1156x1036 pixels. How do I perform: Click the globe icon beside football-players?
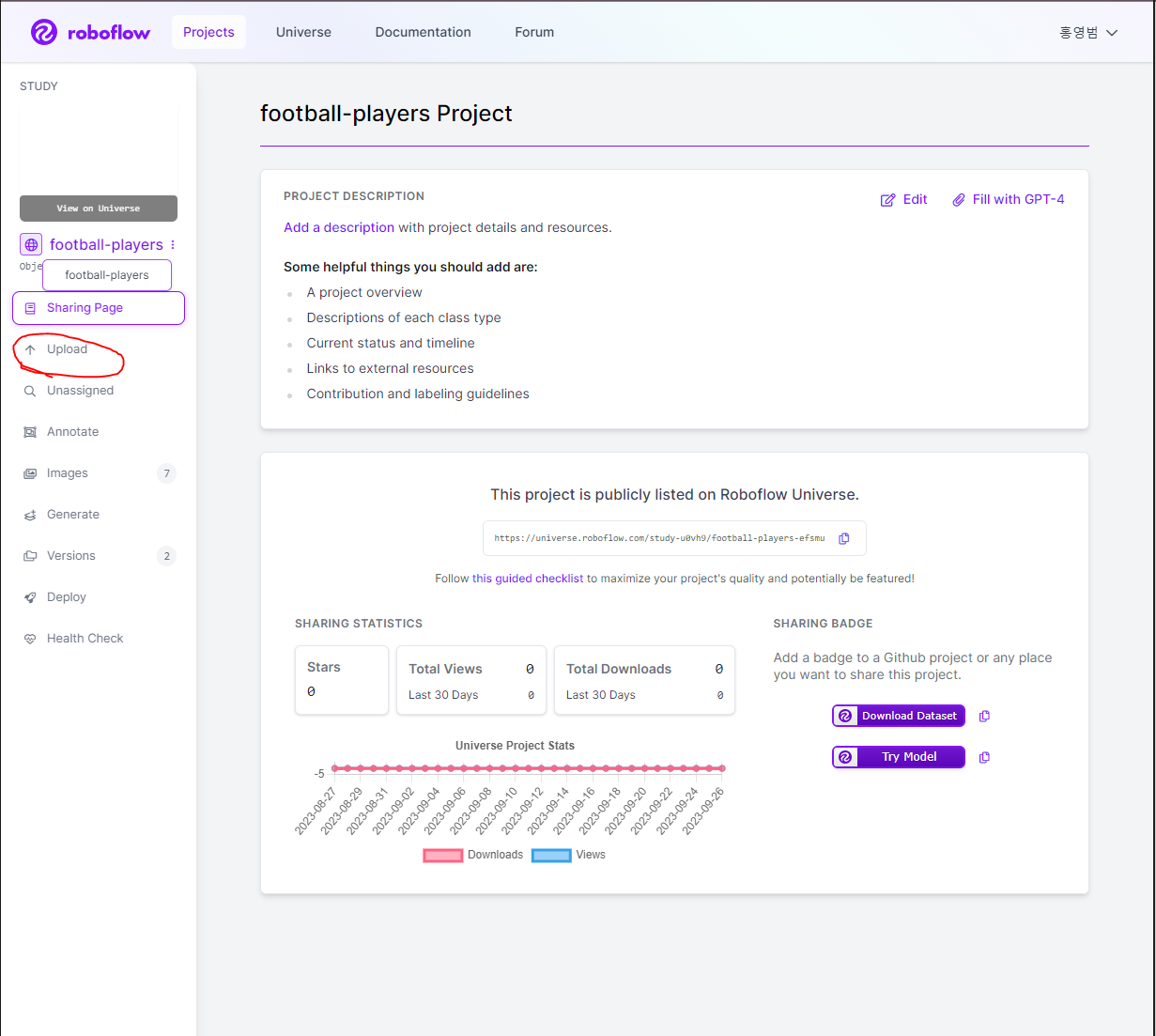31,244
